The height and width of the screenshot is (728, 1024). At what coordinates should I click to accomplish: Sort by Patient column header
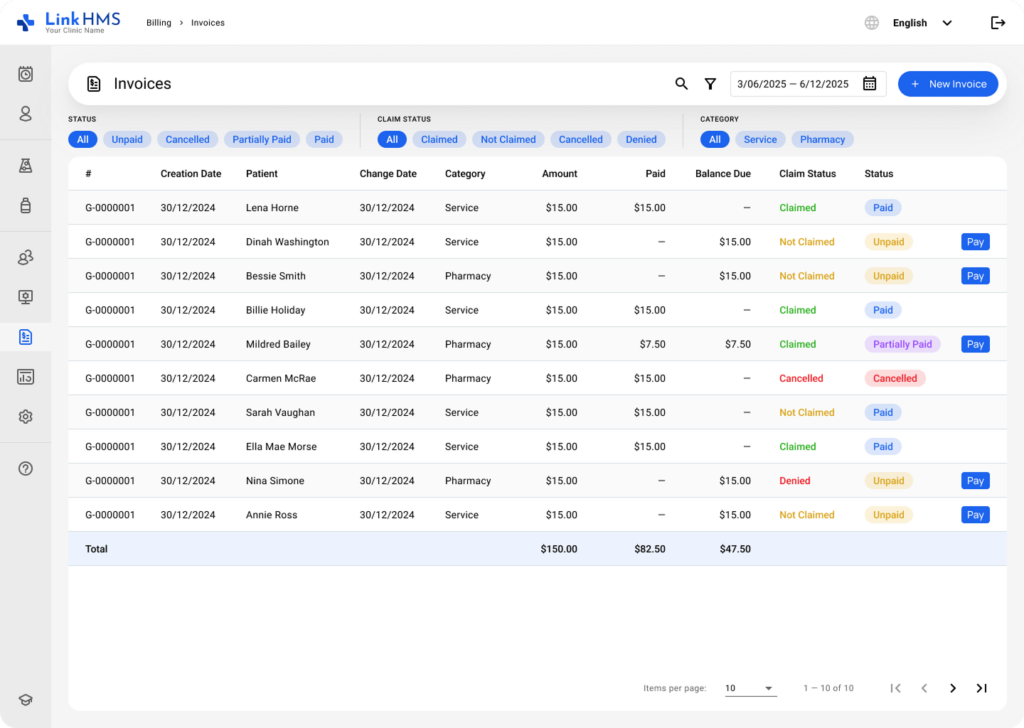261,174
